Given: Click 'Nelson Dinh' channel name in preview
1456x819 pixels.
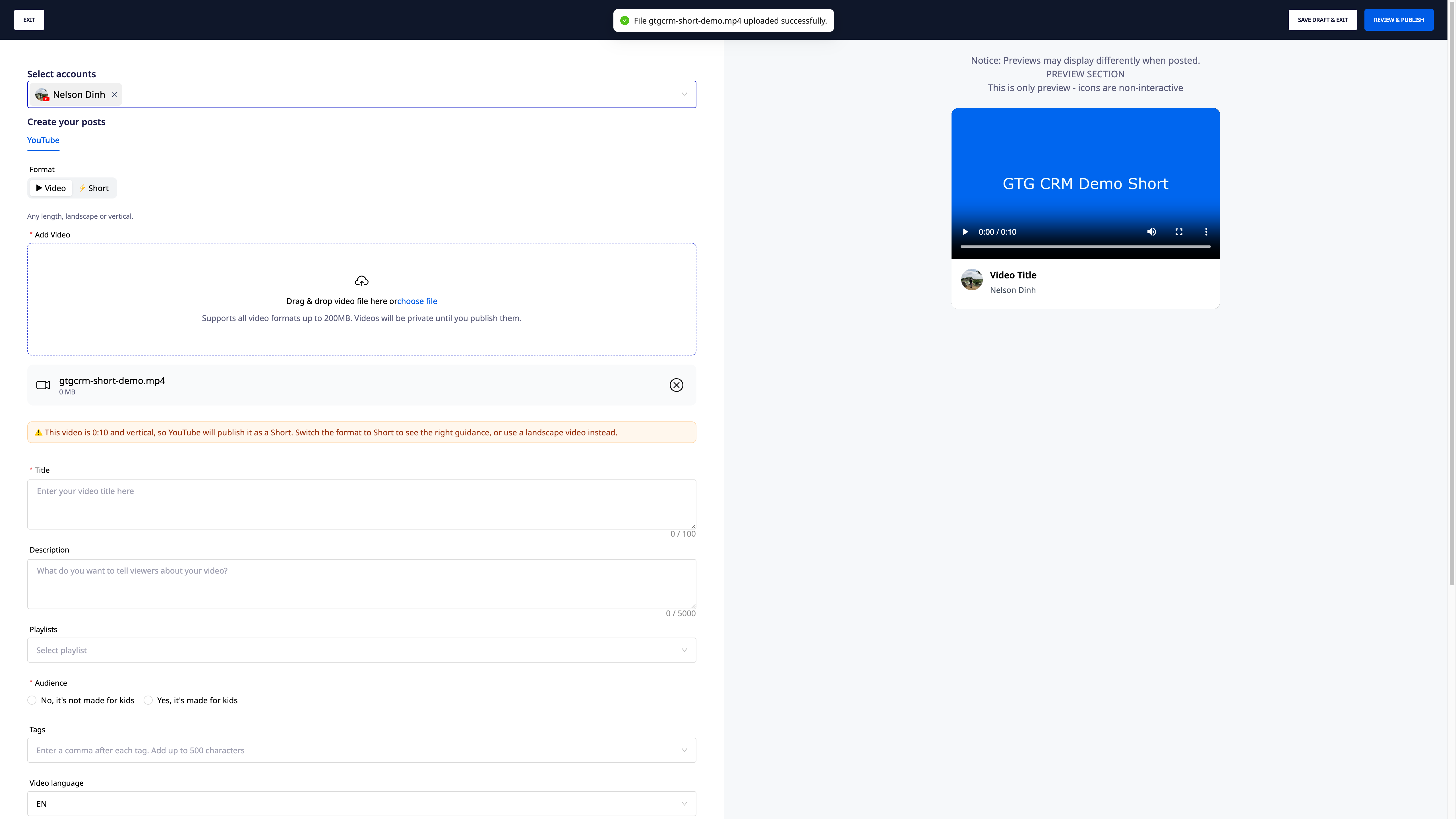Looking at the screenshot, I should 1013,290.
